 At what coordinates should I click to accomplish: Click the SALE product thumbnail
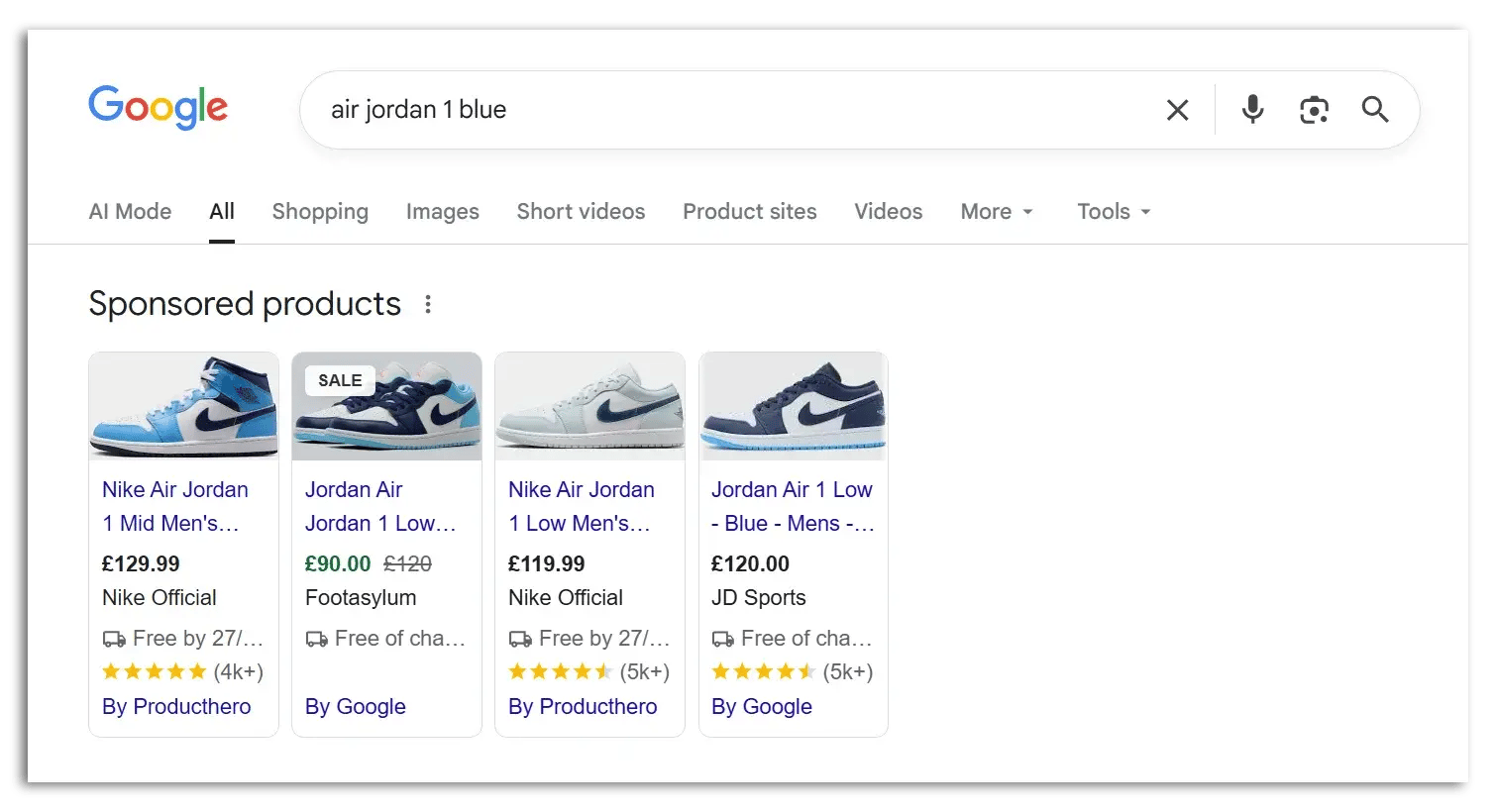click(x=386, y=406)
